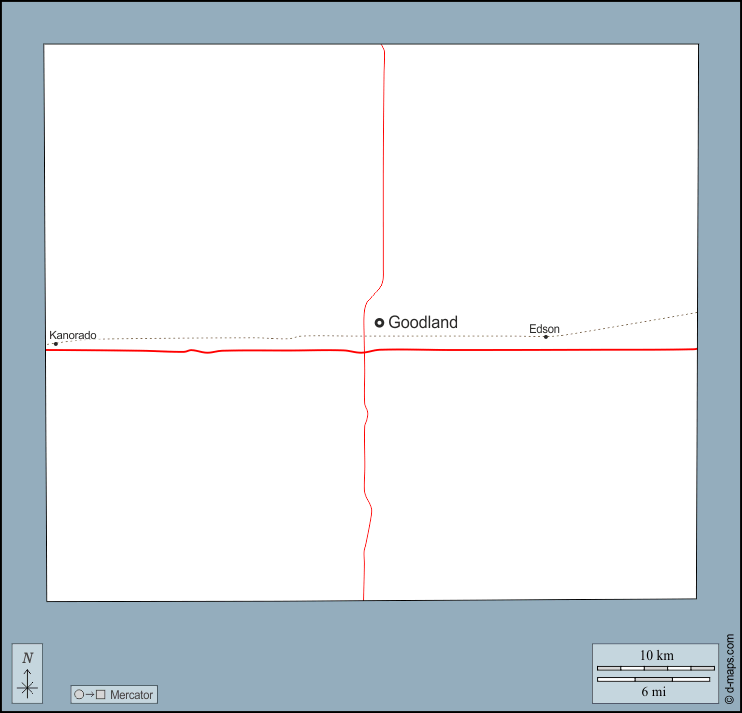Click the Edson town dot marker
The width and height of the screenshot is (742, 713).
pos(546,337)
